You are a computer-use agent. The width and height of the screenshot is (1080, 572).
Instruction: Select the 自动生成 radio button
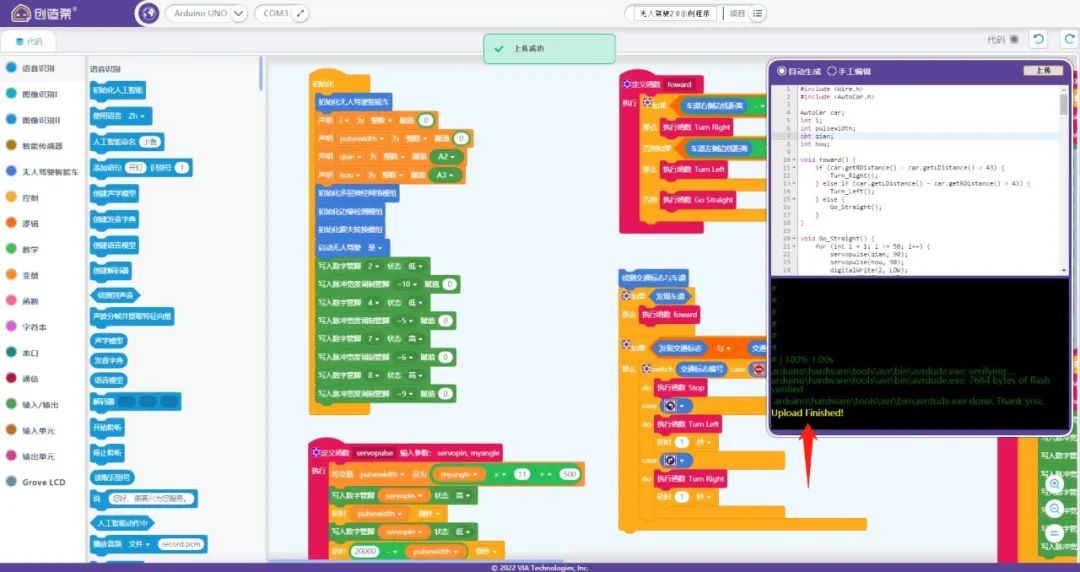pos(782,71)
